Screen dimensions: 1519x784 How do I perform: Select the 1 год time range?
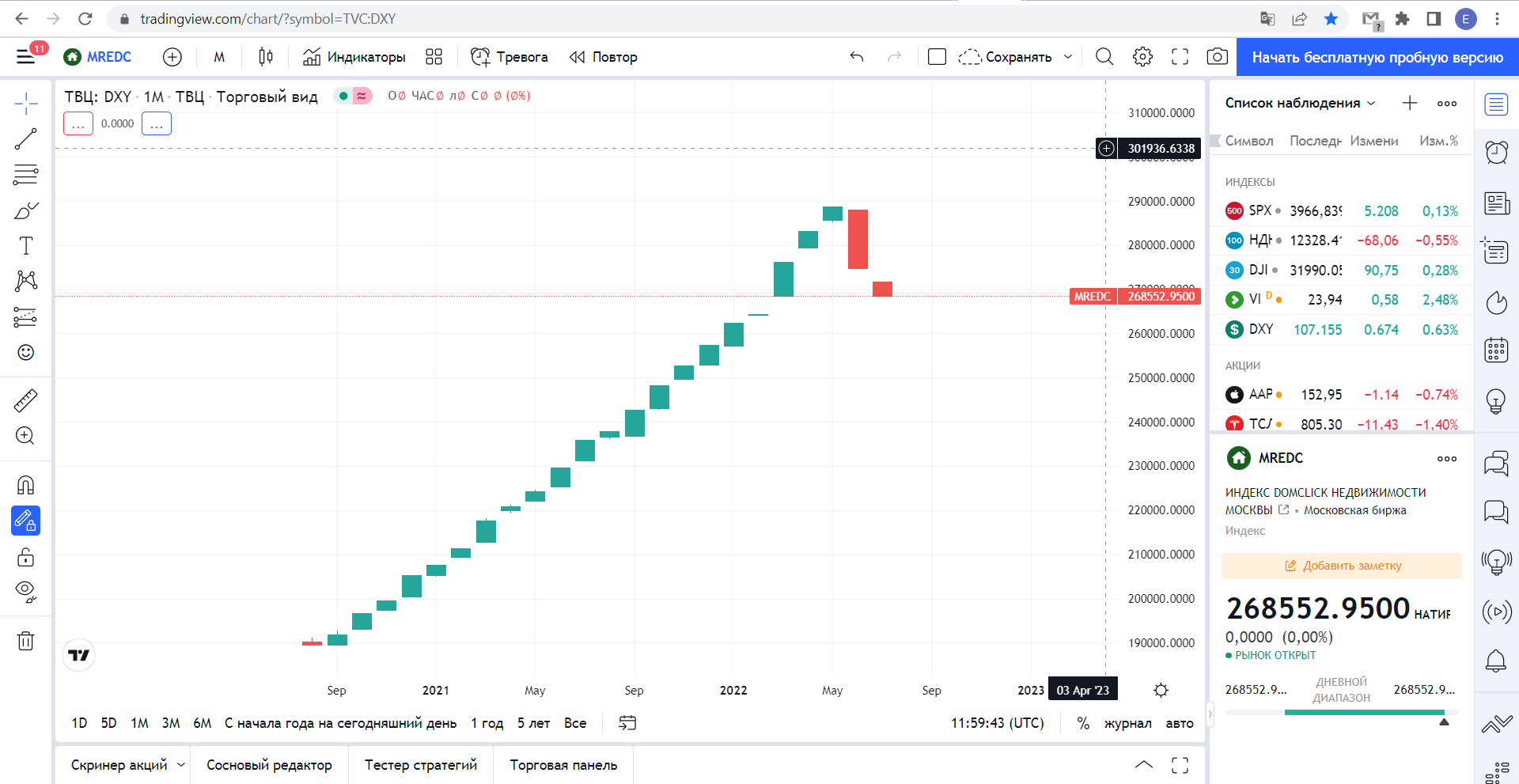(x=487, y=723)
